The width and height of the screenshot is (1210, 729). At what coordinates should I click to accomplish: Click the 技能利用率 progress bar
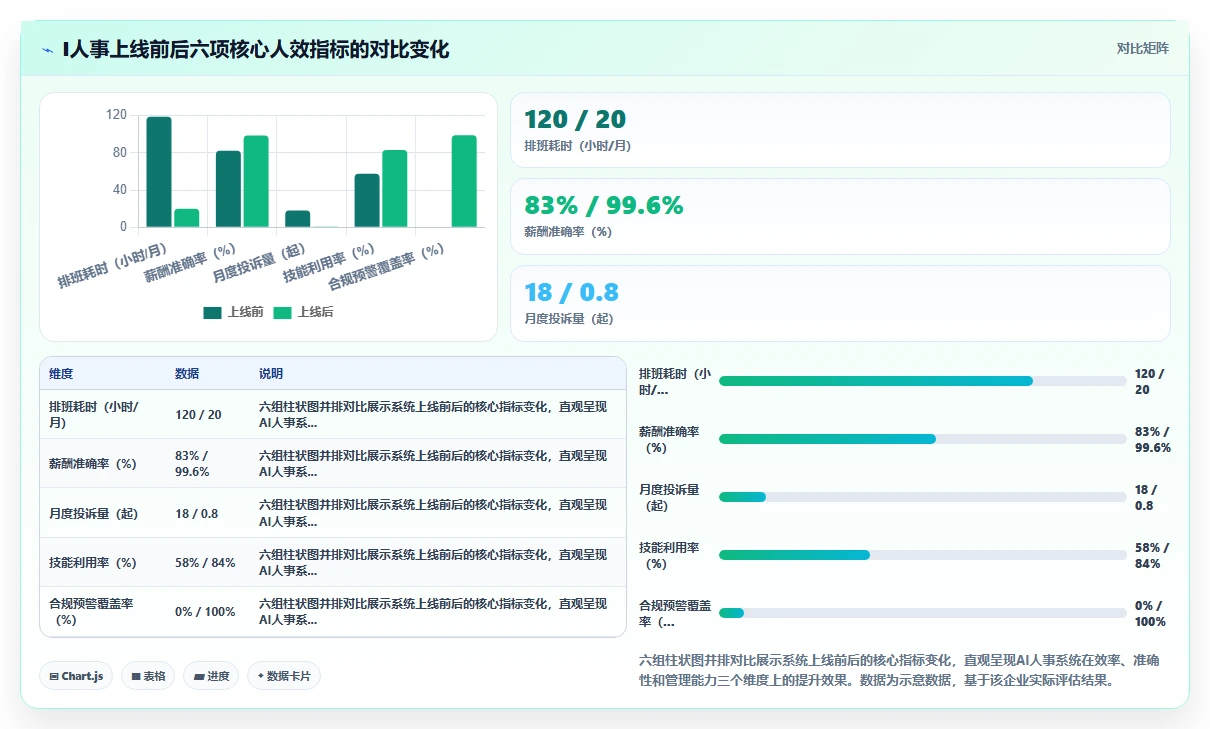[x=922, y=555]
